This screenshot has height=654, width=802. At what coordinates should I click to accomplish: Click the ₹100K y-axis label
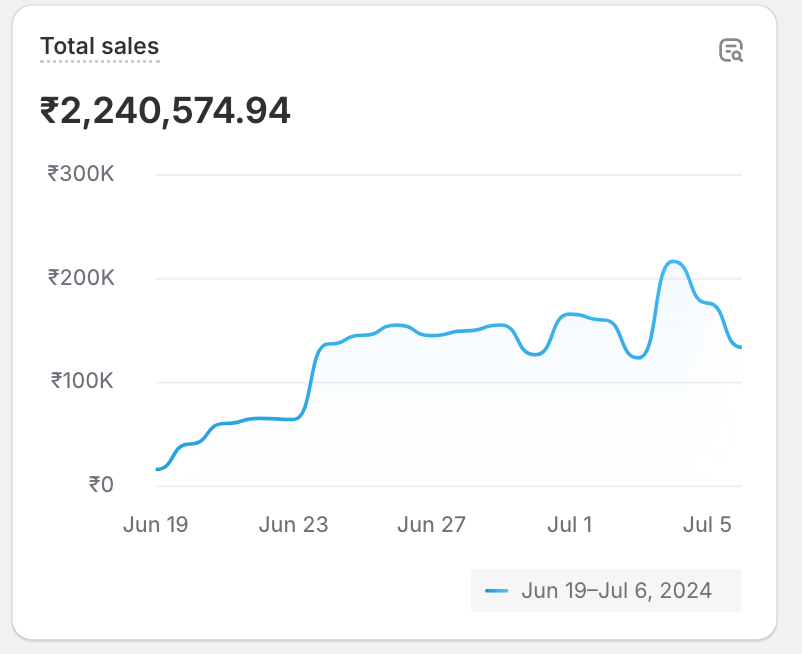pos(81,381)
